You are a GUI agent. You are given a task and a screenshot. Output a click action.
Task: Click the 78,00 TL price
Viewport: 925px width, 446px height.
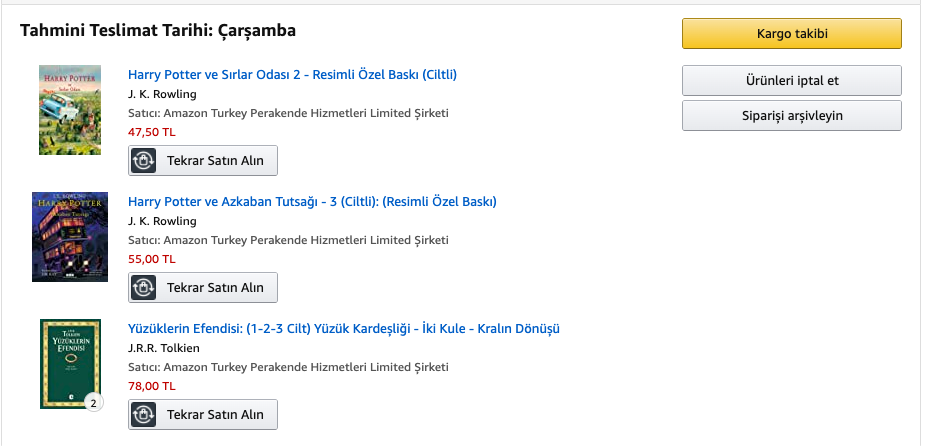(x=152, y=386)
